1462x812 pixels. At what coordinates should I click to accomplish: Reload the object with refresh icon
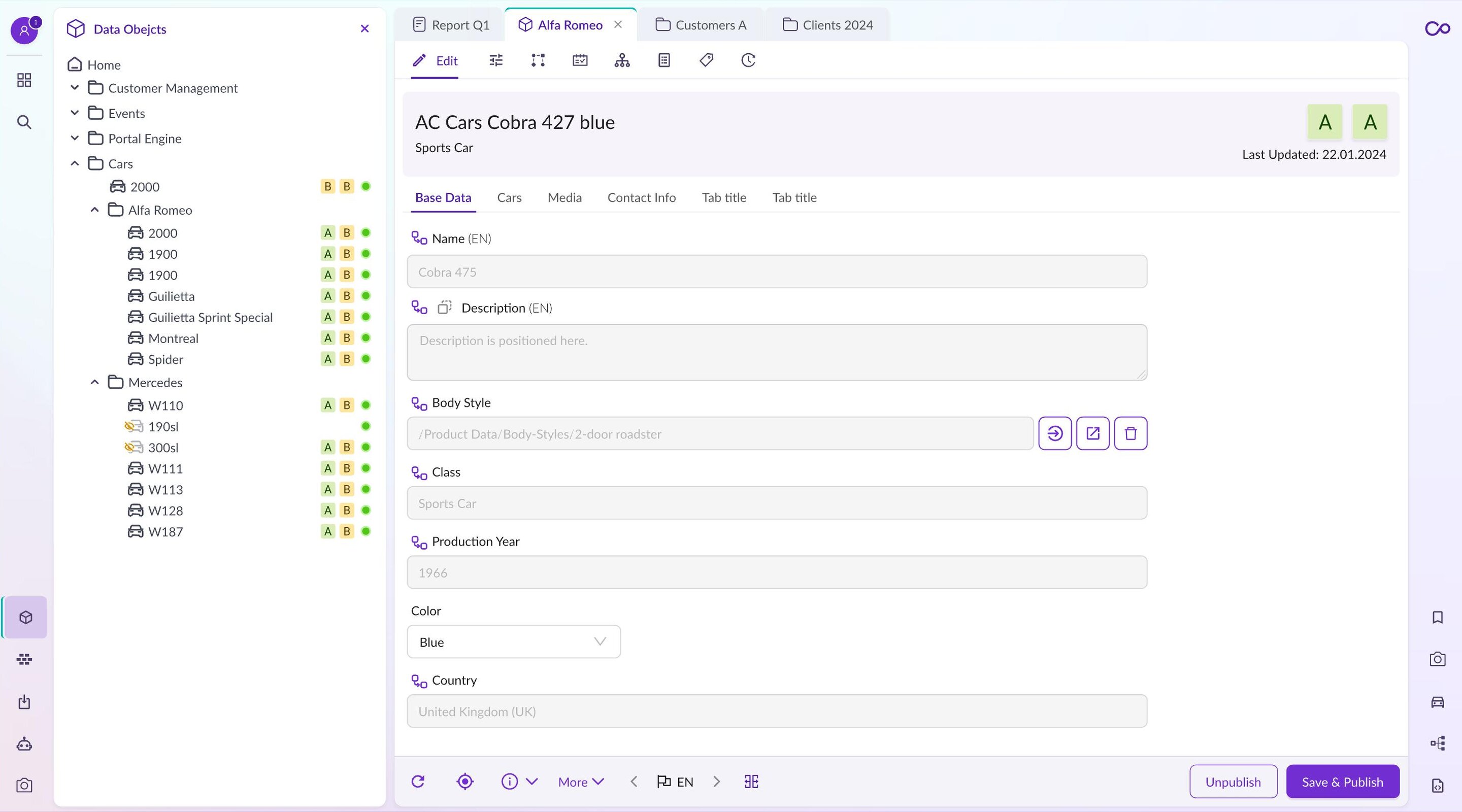pos(418,782)
